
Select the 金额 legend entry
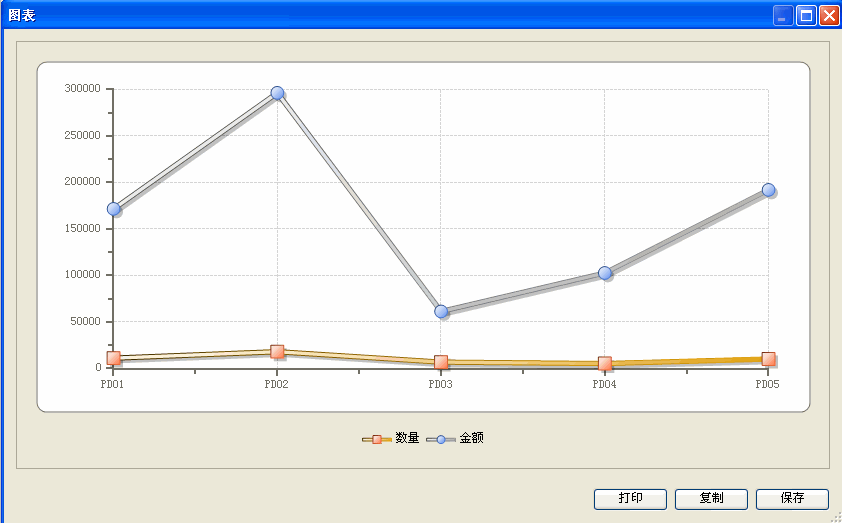point(455,439)
